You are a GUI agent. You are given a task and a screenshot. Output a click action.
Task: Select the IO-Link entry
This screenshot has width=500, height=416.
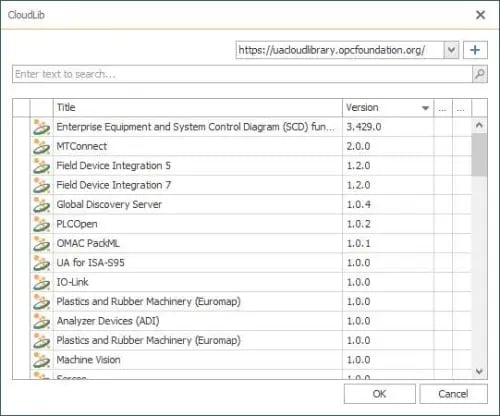(x=72, y=282)
